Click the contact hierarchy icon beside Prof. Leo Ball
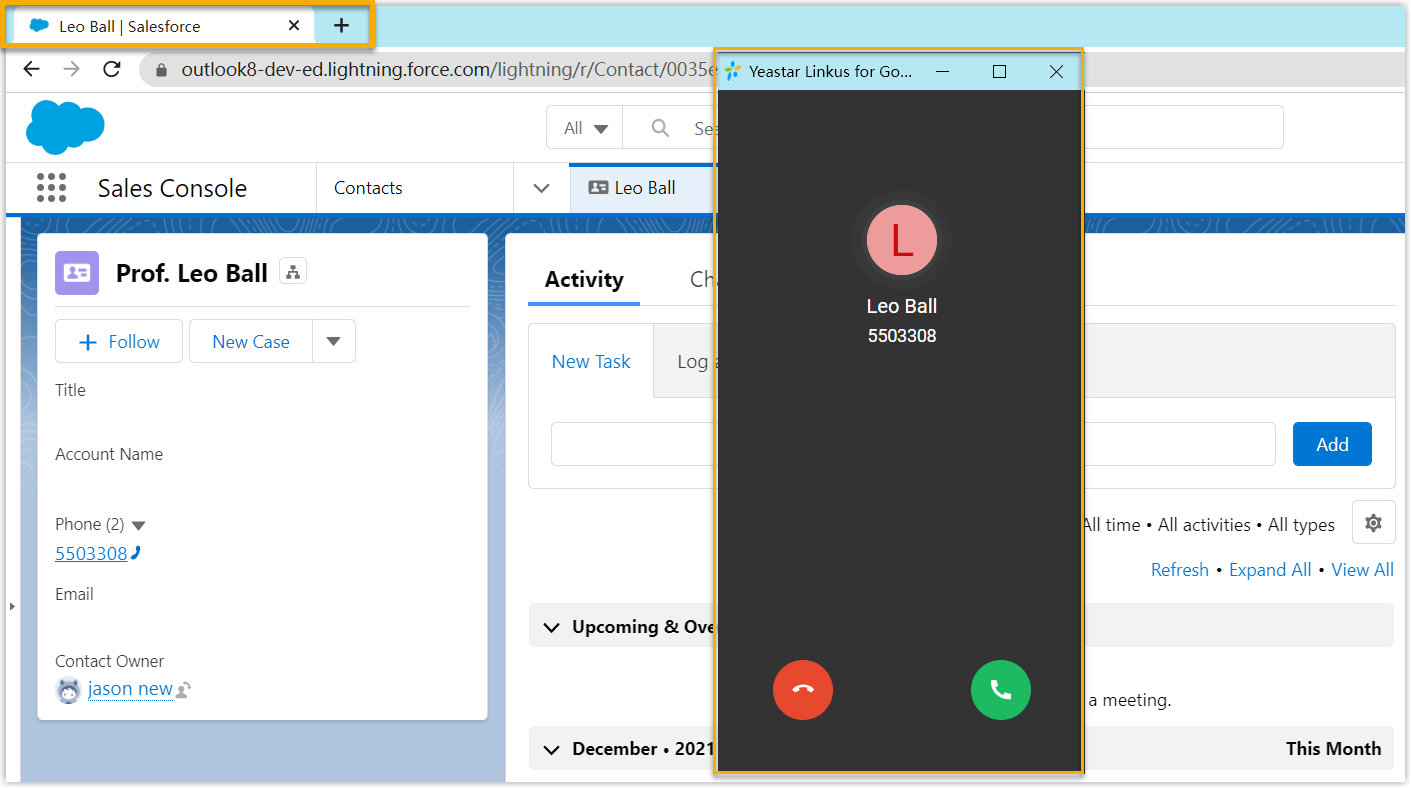Image resolution: width=1411 pixels, height=788 pixels. click(293, 271)
